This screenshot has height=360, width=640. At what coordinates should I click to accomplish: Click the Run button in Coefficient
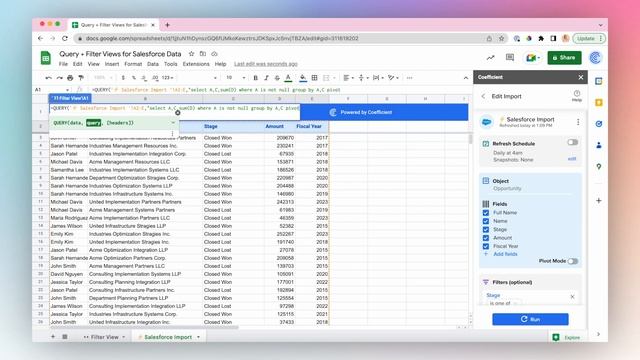tap(530, 319)
